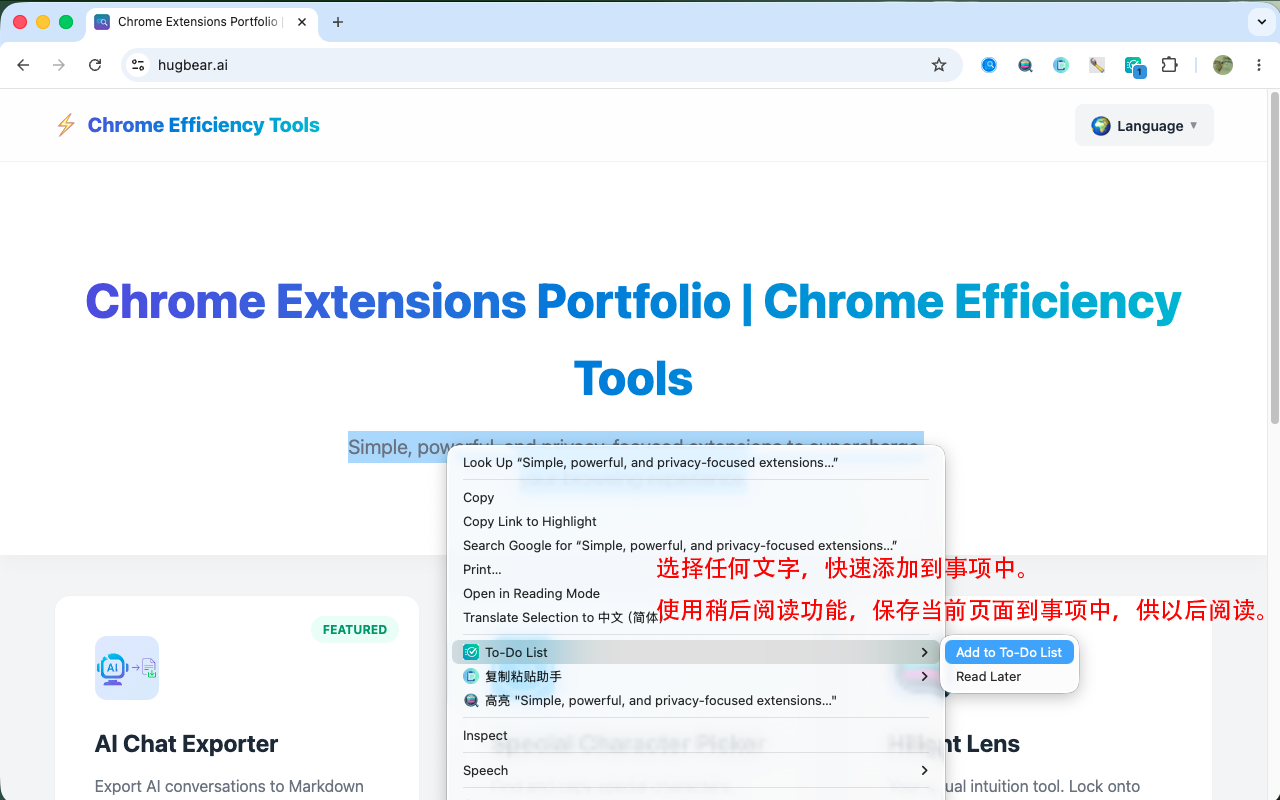1280x800 pixels.
Task: Open the Extensions puzzle-piece menu
Action: [1169, 65]
